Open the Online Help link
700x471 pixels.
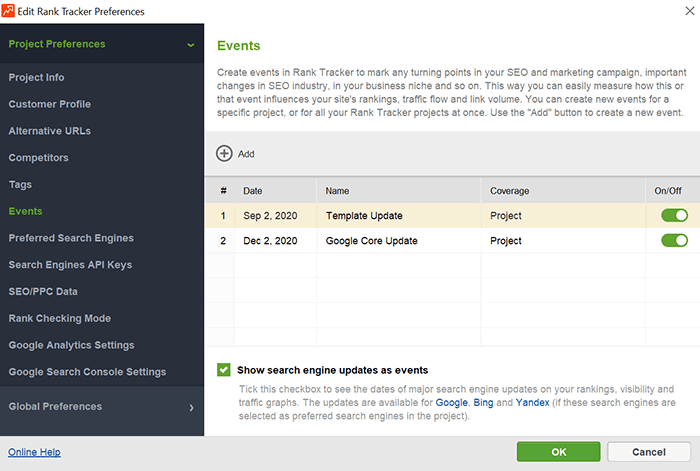(34, 452)
